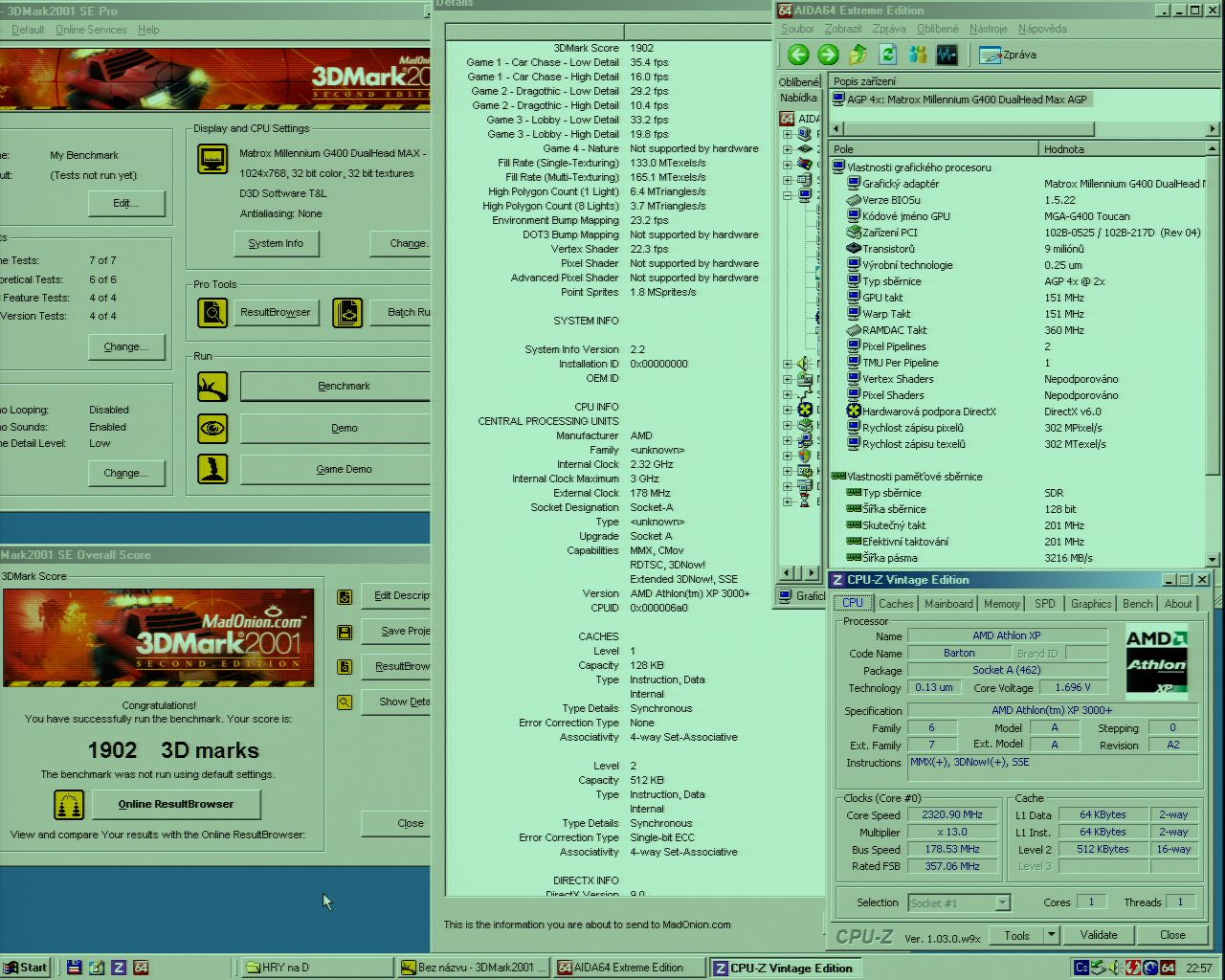This screenshot has width=1225, height=980.
Task: Click the AIDA64 tree pane horizontal scrollbar
Action: coord(798,572)
